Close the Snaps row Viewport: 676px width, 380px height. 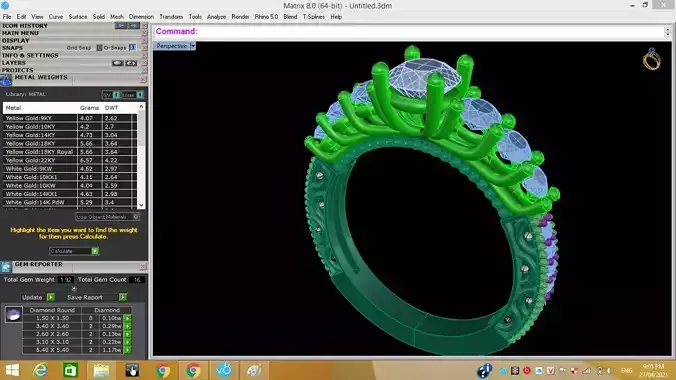144,48
